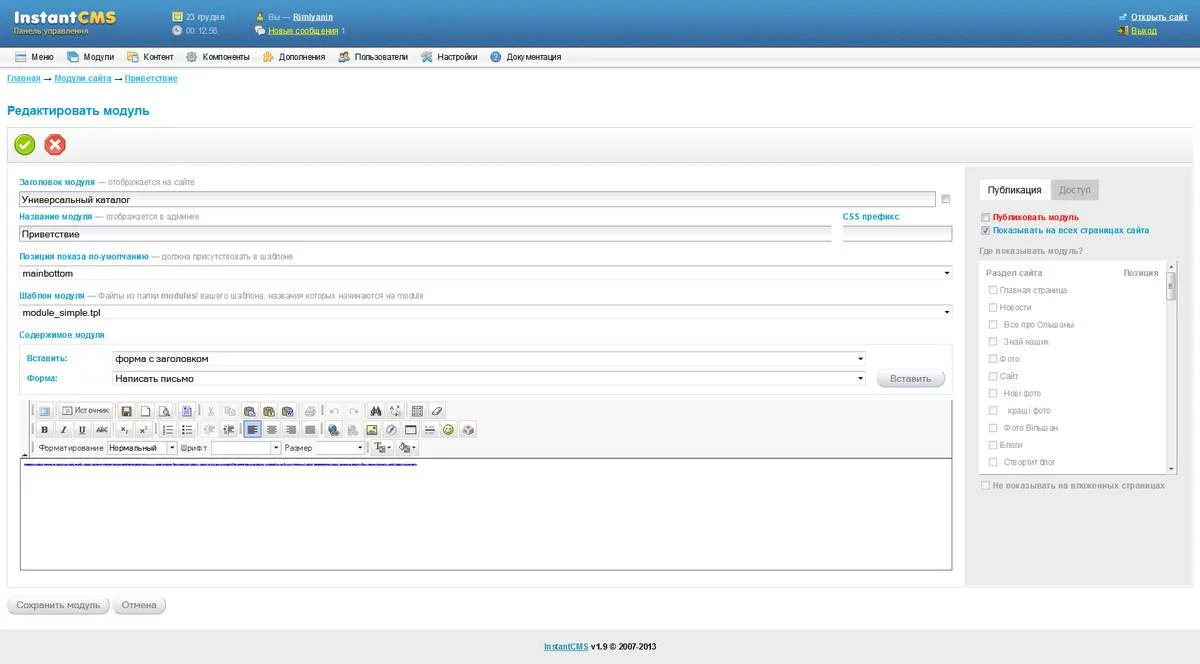Open the text color picker in the editor
Image resolution: width=1200 pixels, height=664 pixels.
click(381, 447)
